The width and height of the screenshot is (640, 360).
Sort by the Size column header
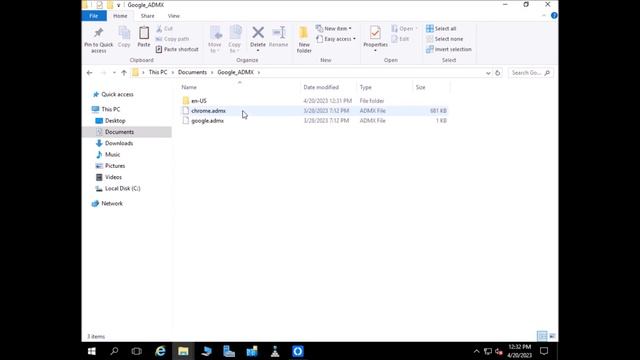431,87
